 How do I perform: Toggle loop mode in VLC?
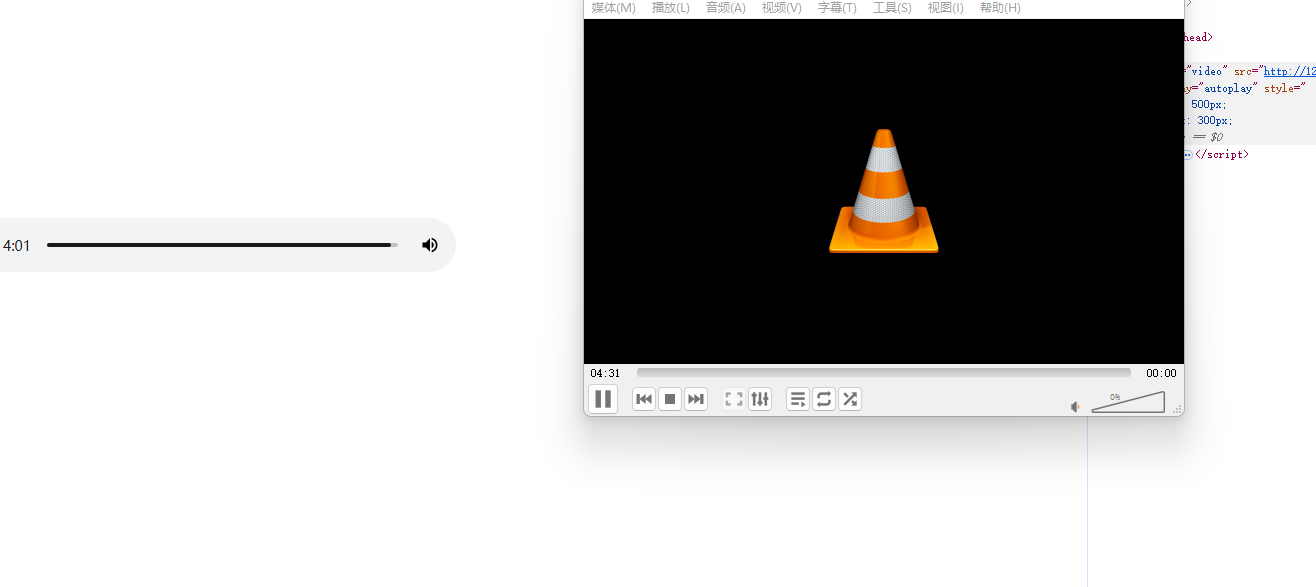tap(824, 399)
